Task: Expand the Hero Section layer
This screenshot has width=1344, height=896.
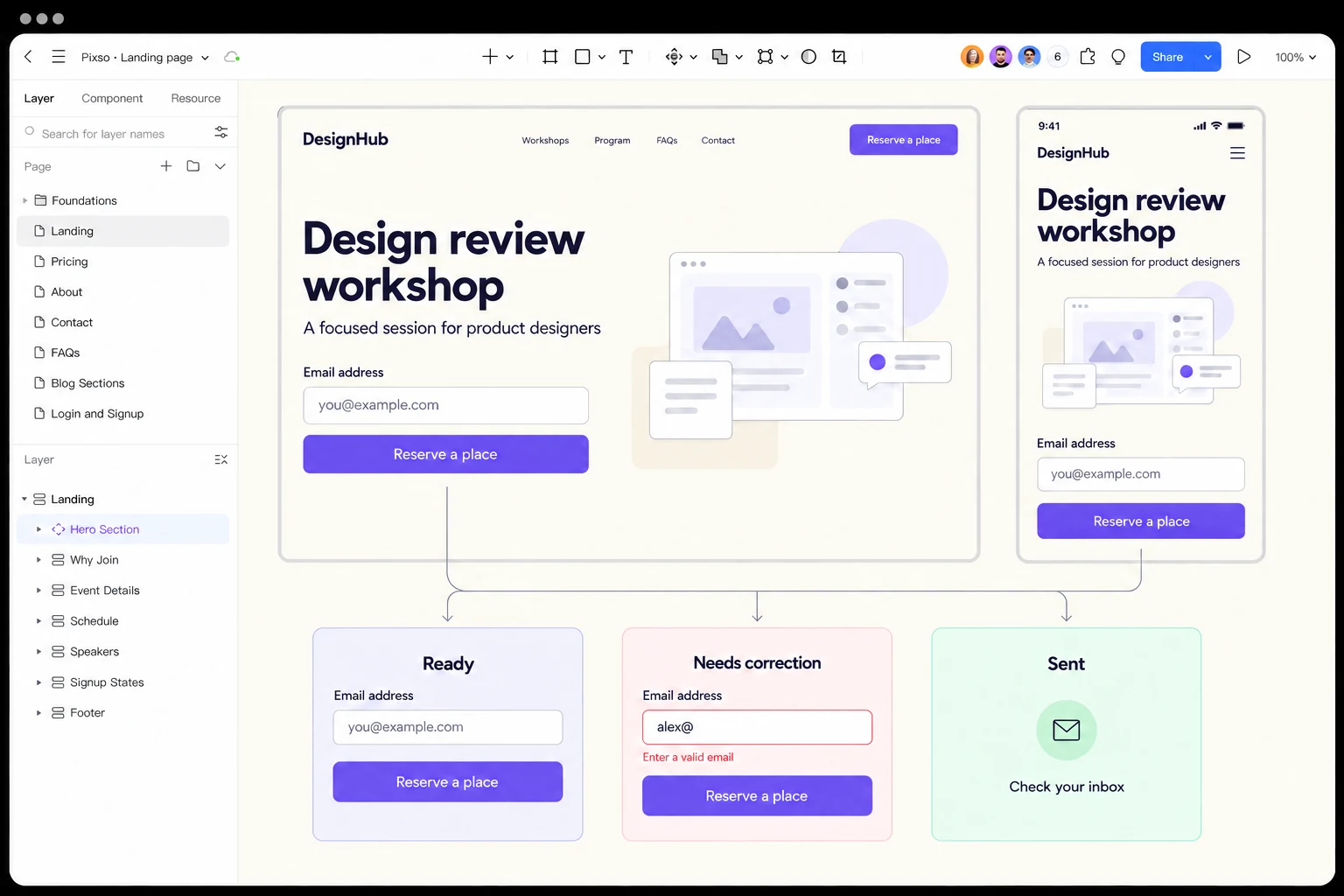Action: [x=38, y=529]
